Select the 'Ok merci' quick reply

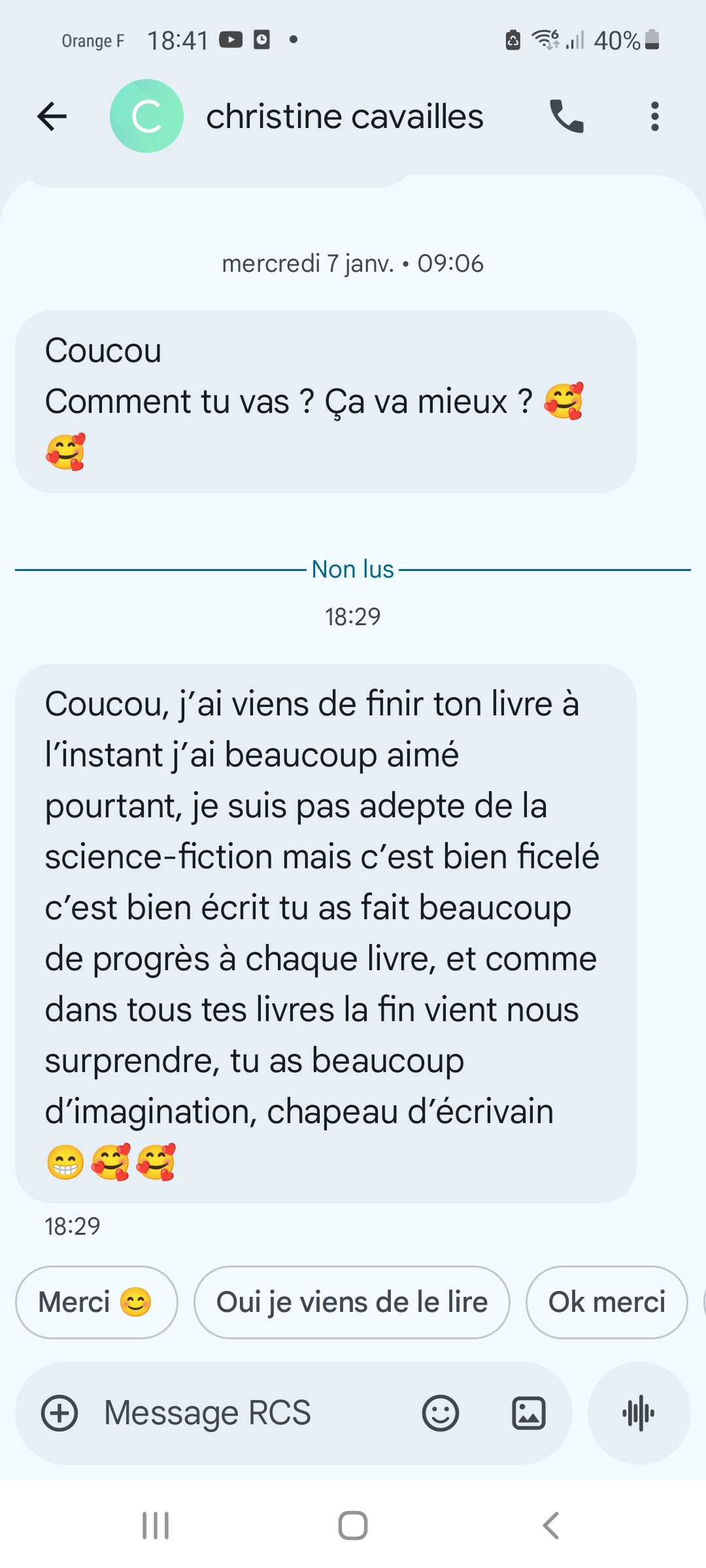point(607,1302)
